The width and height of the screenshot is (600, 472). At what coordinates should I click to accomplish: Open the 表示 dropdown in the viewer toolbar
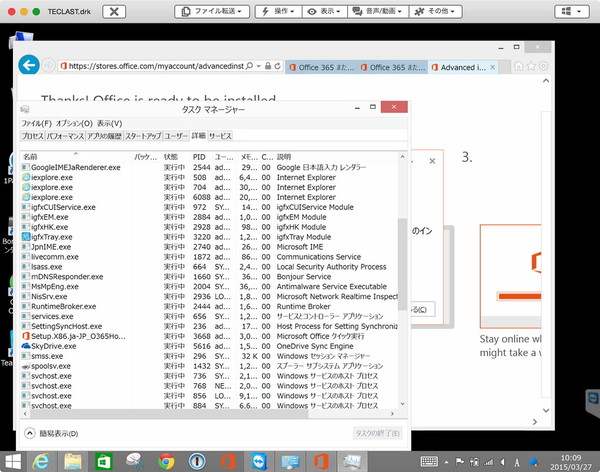coord(325,11)
